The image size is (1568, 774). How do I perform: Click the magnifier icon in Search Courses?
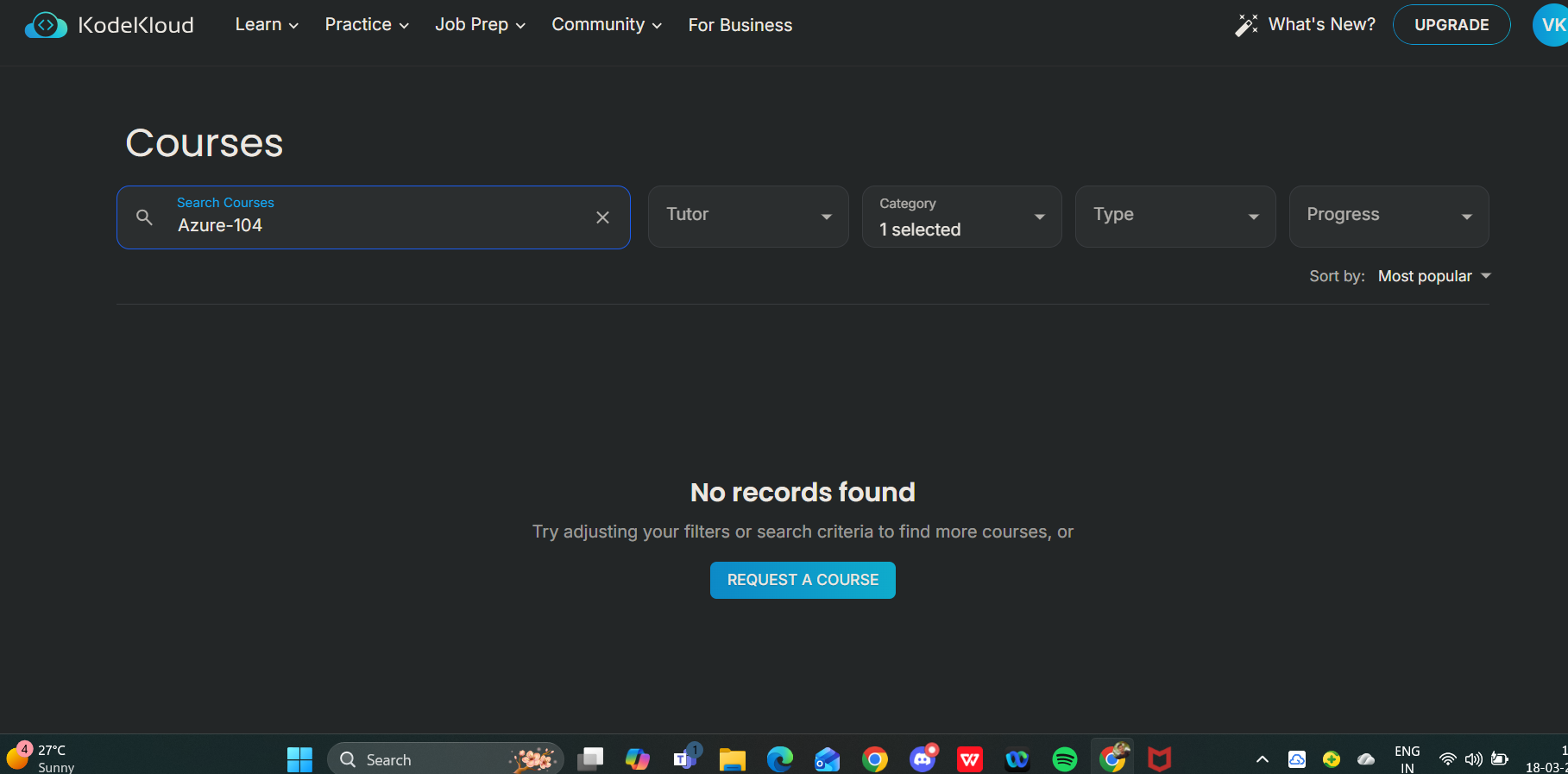click(144, 217)
